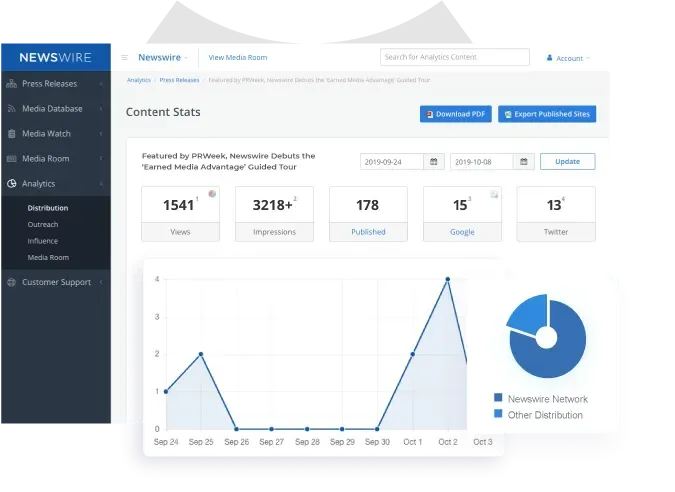Click the Oct 1 data point
The height and width of the screenshot is (492, 675).
(x=412, y=354)
